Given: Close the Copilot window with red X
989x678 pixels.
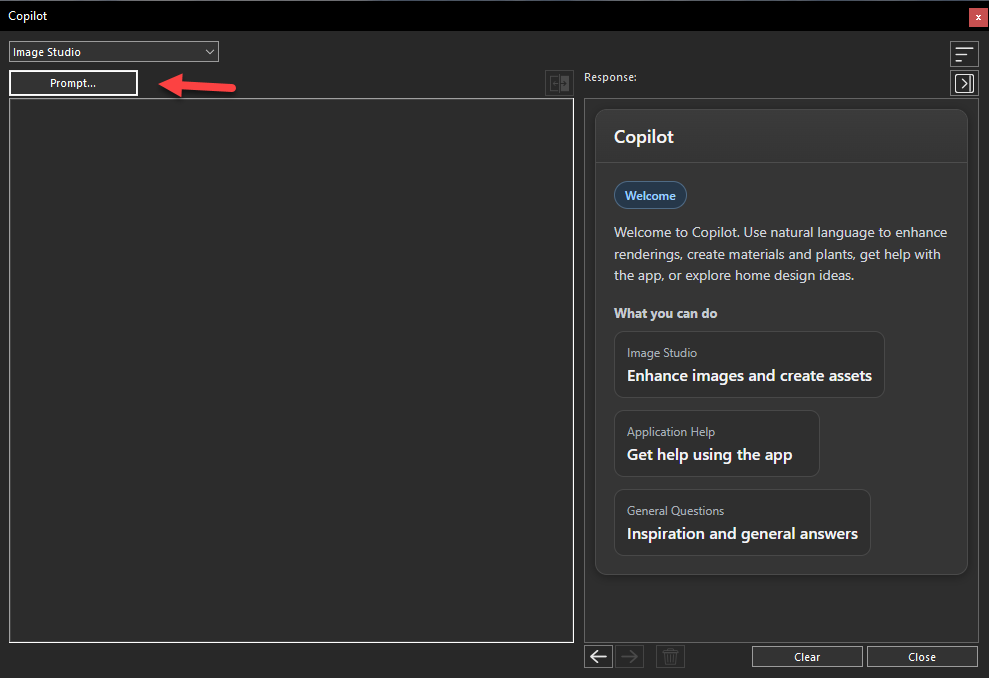Looking at the screenshot, I should click(978, 17).
